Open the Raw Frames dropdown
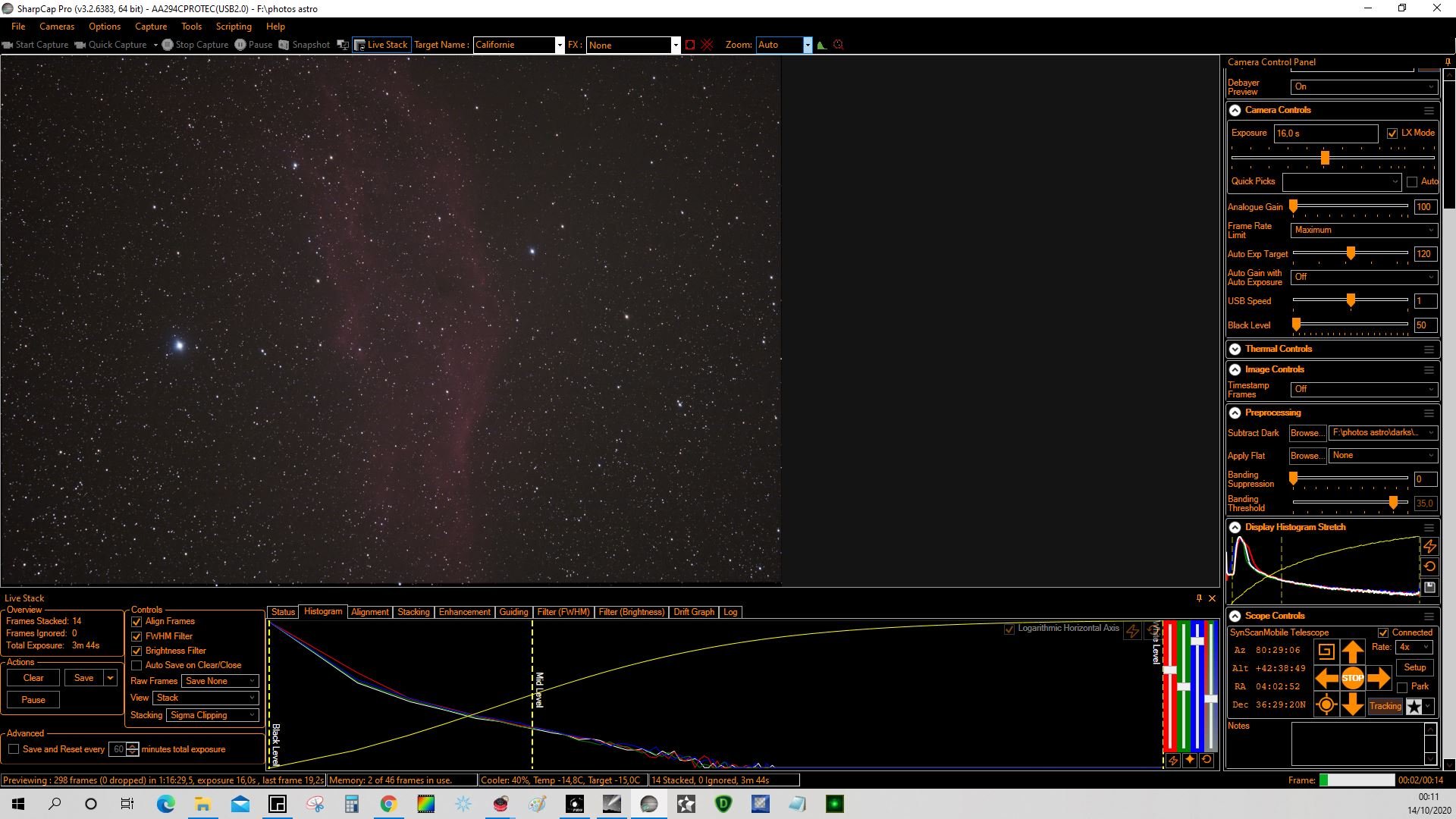 220,681
